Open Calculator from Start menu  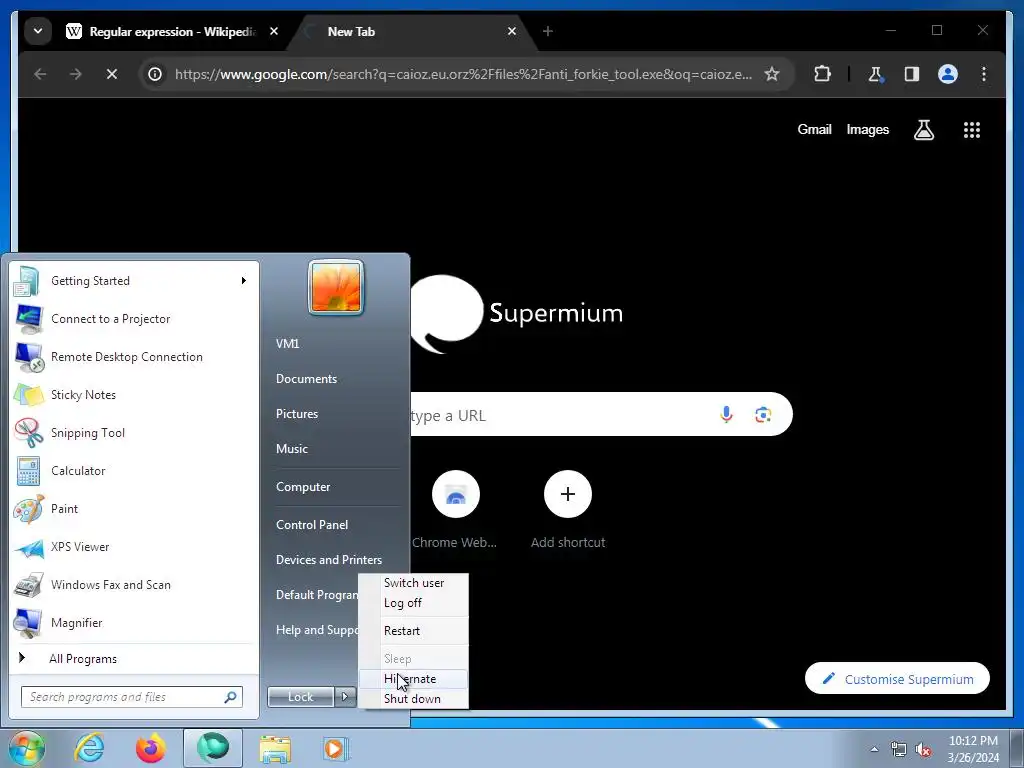(x=133, y=471)
